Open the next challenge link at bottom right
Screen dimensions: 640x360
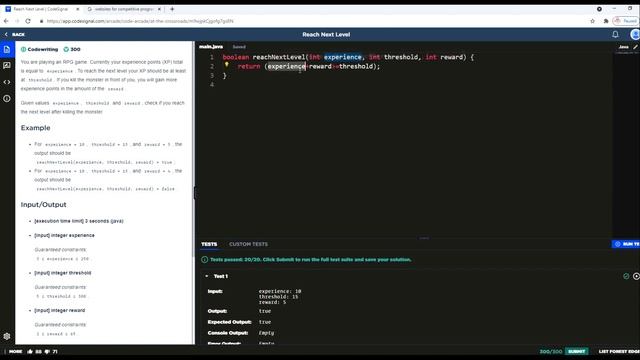pos(619,351)
